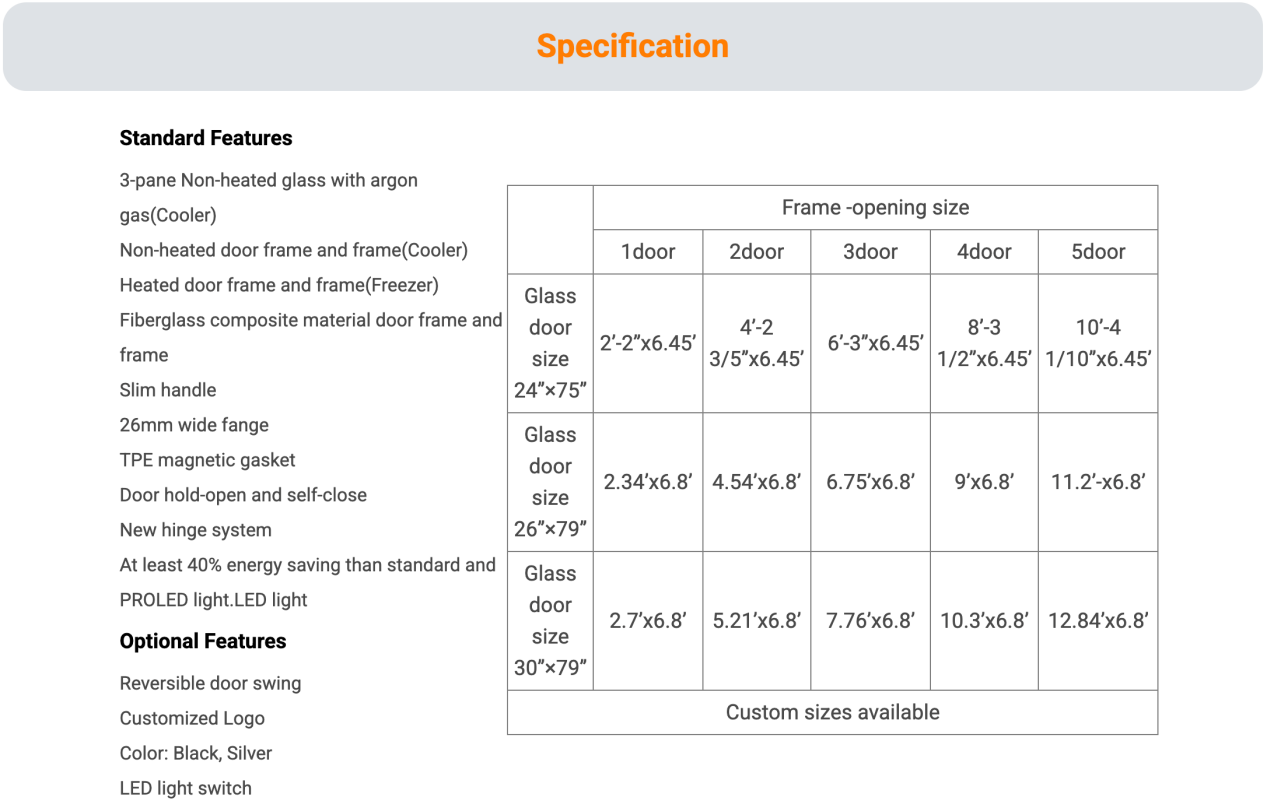Image resolution: width=1267 pixels, height=801 pixels.
Task: Click the Color: Black, Silver option text
Action: [196, 753]
